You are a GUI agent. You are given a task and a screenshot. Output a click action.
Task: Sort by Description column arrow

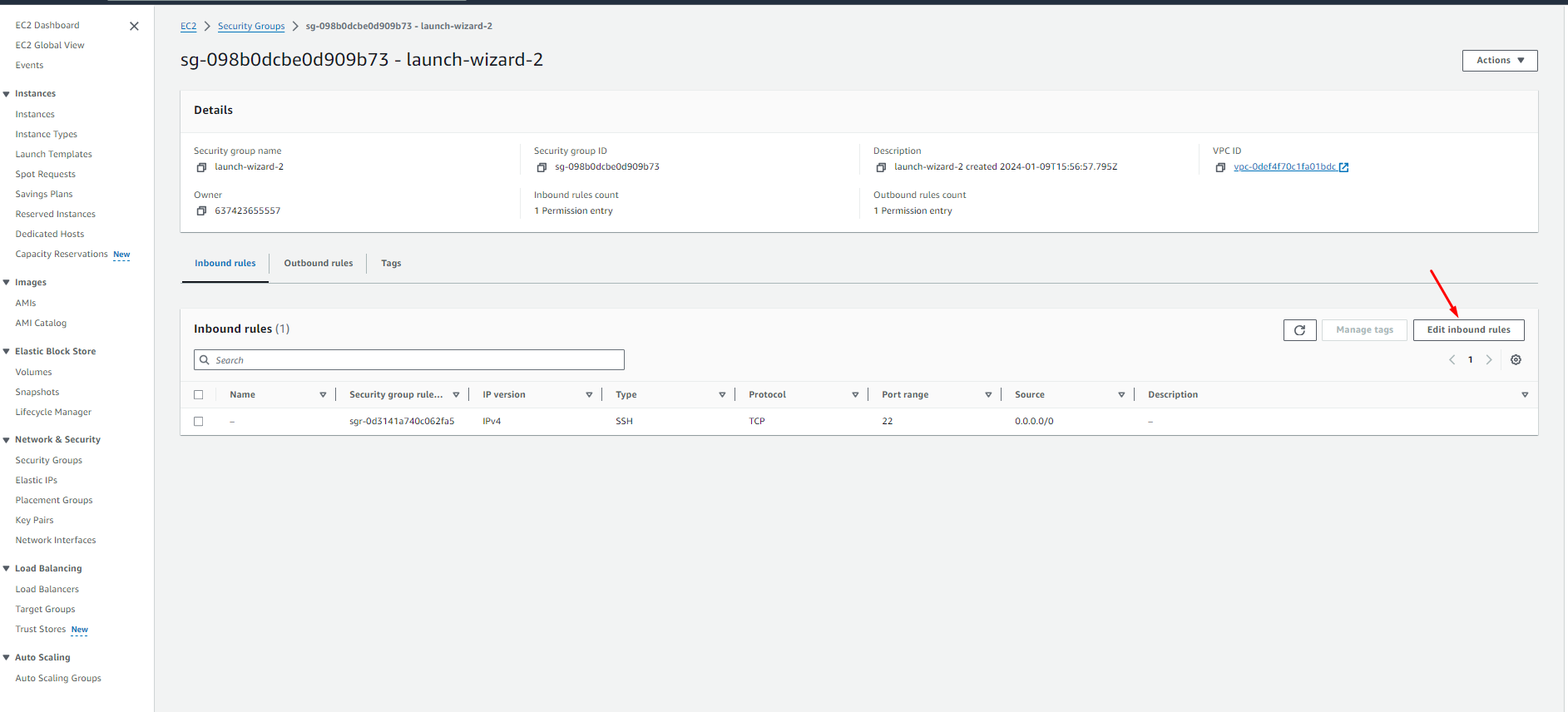point(1525,395)
